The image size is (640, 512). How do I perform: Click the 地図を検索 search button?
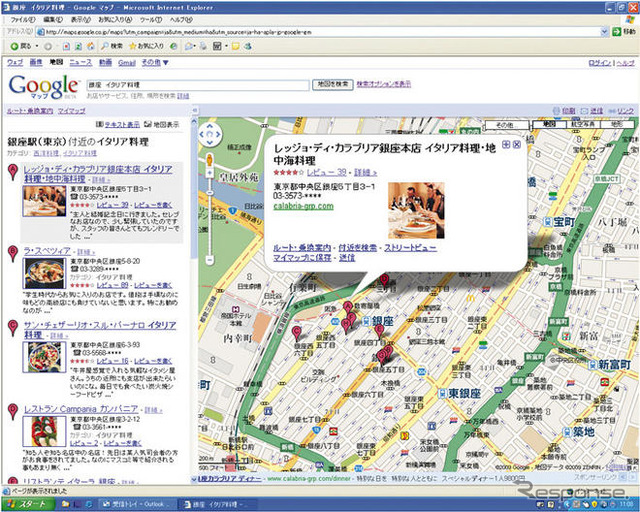333,84
